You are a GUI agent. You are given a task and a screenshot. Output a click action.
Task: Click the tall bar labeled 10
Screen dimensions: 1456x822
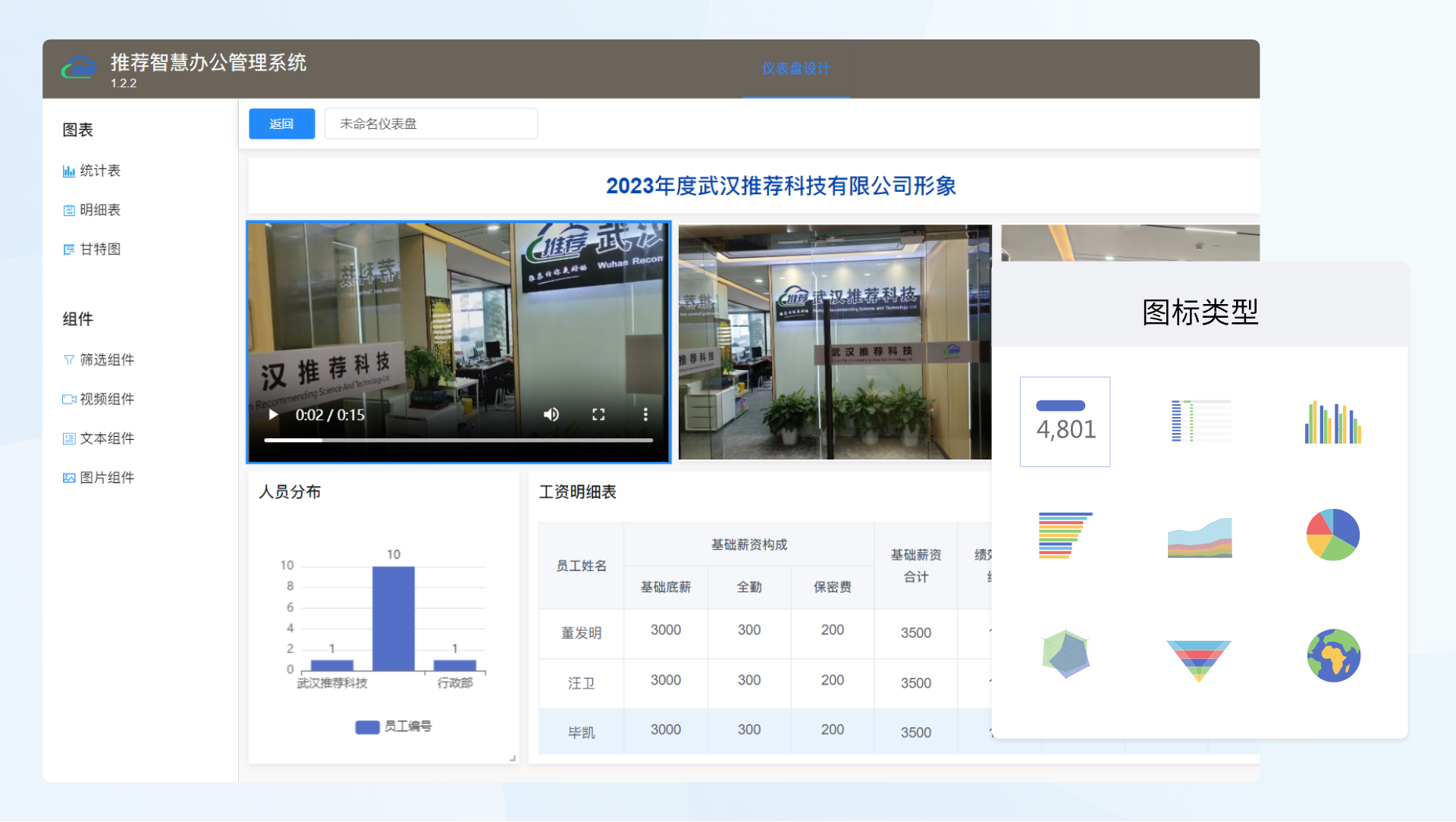click(x=394, y=619)
